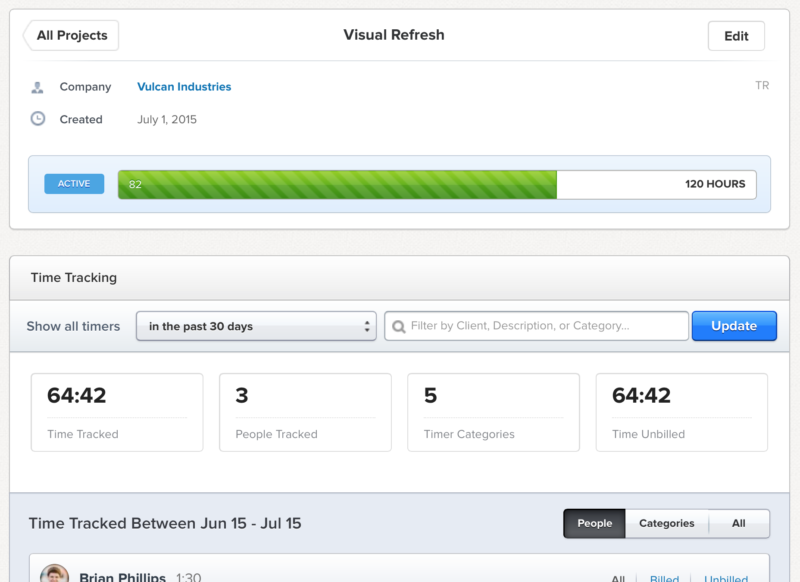
Task: Click the Time Unbilled card
Action: click(682, 412)
